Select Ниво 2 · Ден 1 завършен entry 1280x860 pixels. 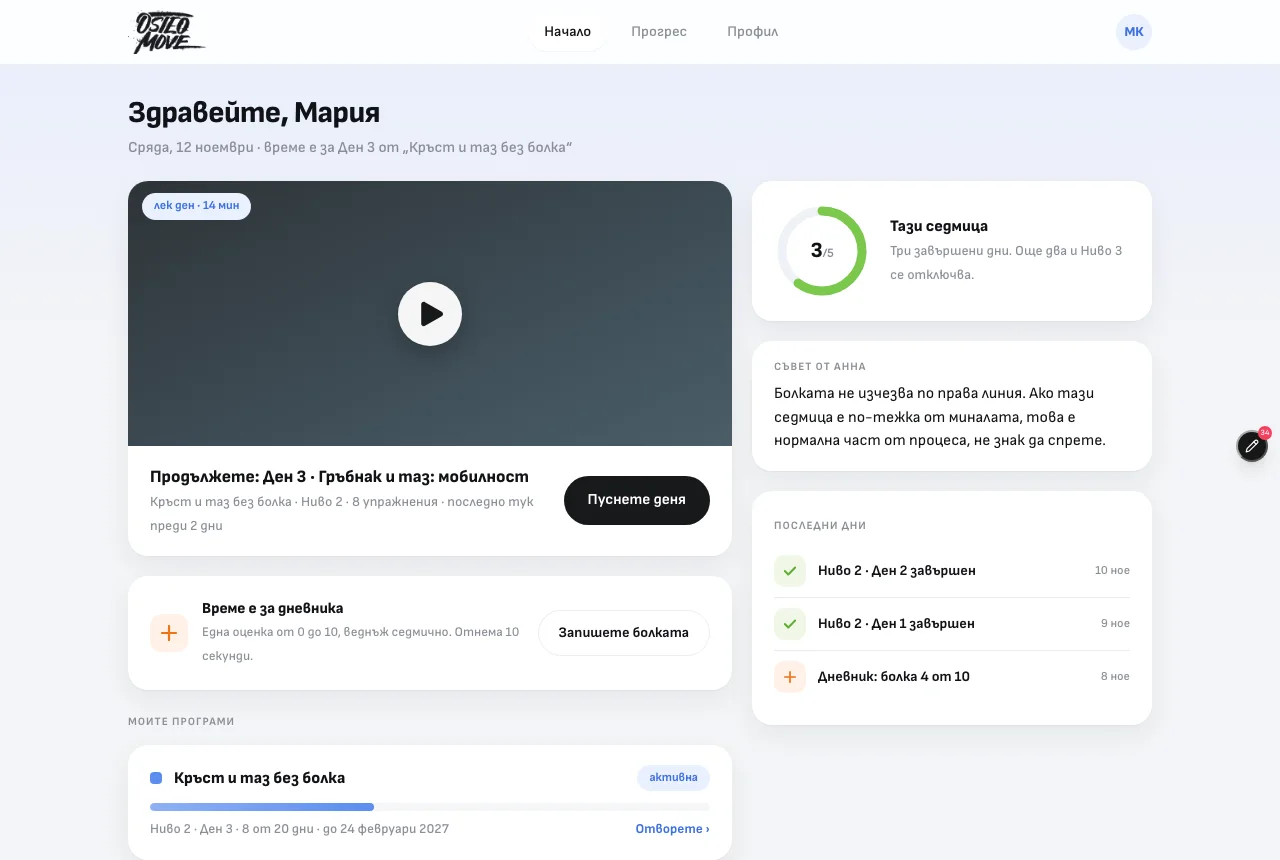tap(952, 624)
